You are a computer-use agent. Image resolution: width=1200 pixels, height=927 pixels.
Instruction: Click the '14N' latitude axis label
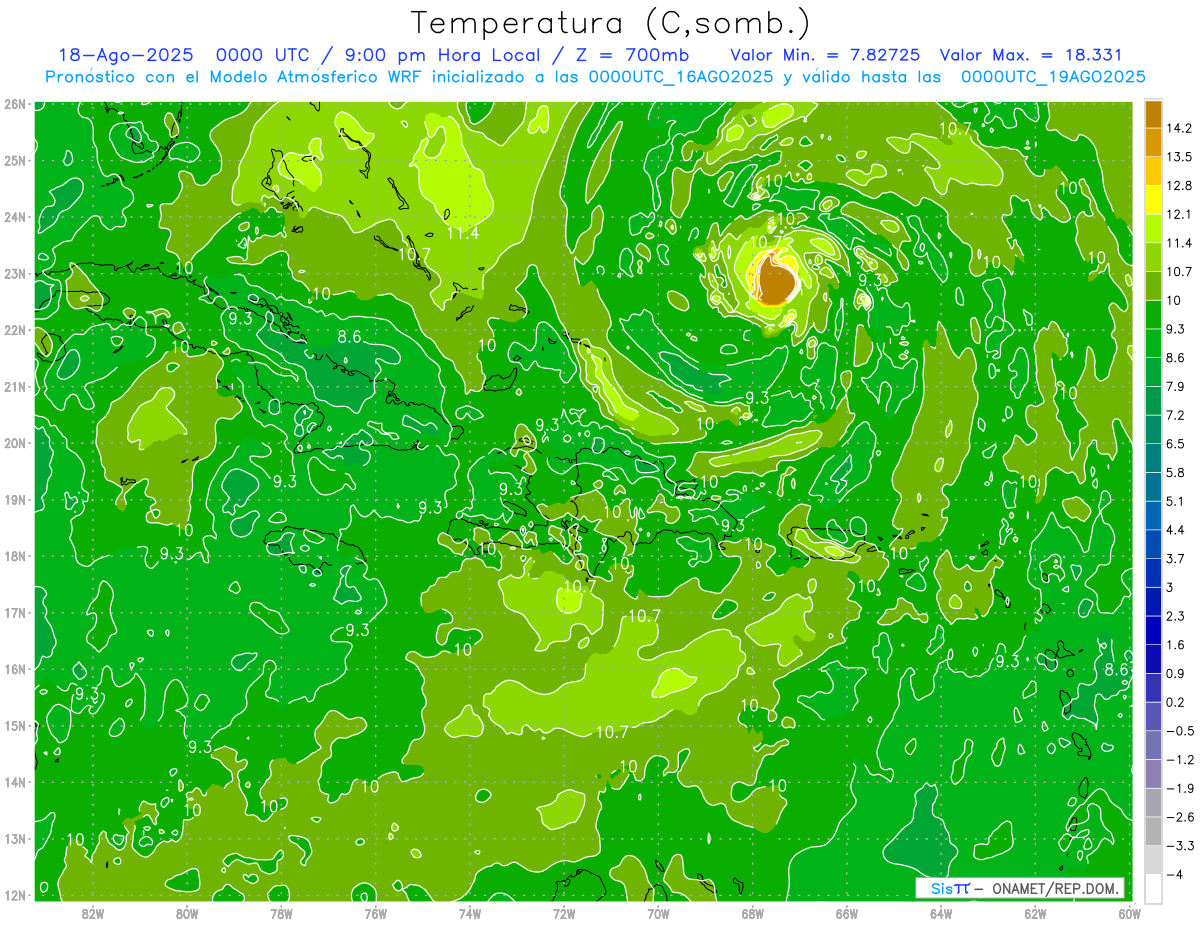(14, 782)
